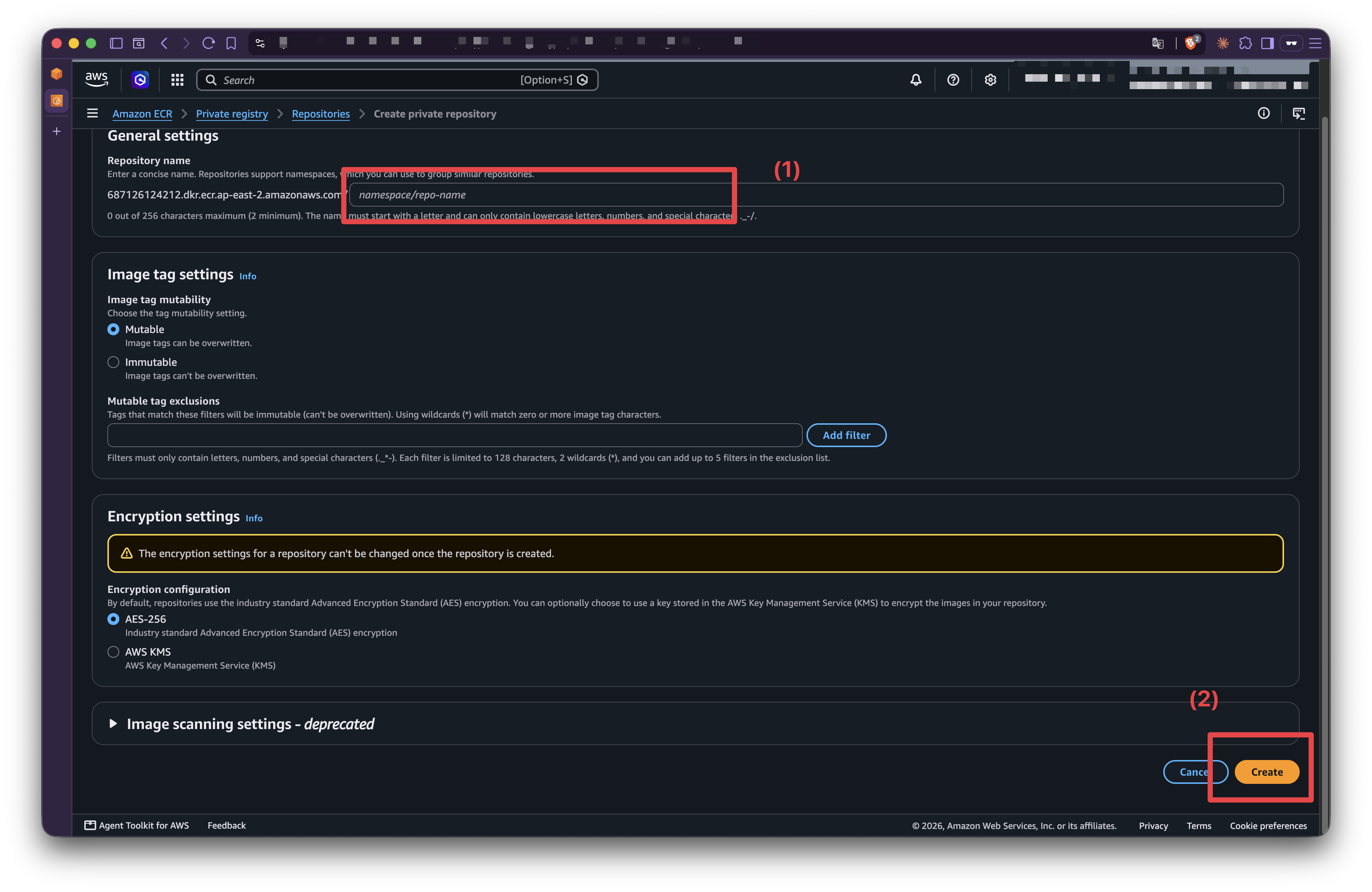Toggle the browser side panel
1372x892 pixels.
pyautogui.click(x=1267, y=43)
